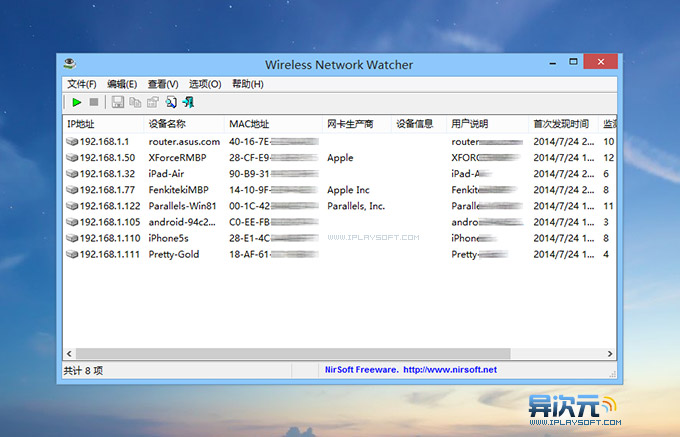This screenshot has width=680, height=437.
Task: Click MAC address starting 28-CF-E9
Action: pyautogui.click(x=274, y=157)
